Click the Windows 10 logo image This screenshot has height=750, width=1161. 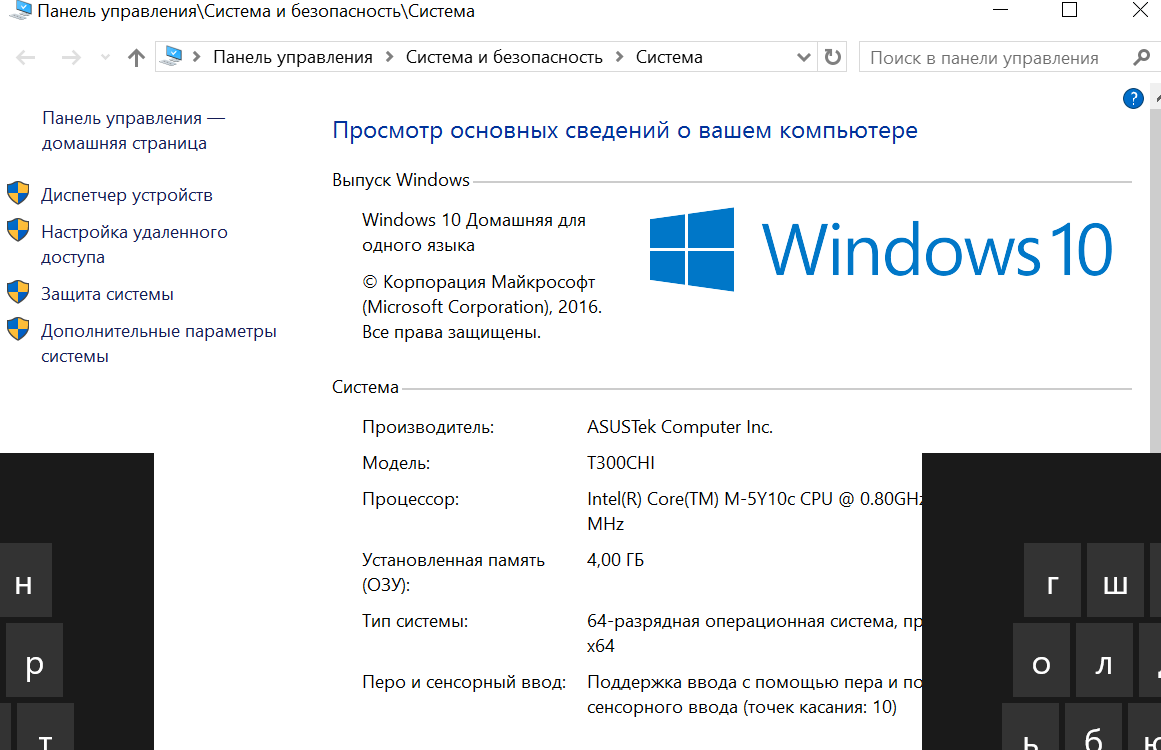(880, 250)
